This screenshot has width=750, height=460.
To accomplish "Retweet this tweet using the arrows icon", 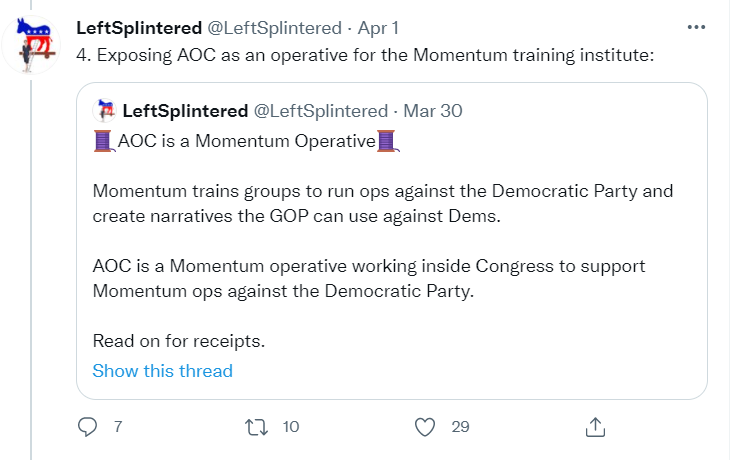I will [256, 427].
